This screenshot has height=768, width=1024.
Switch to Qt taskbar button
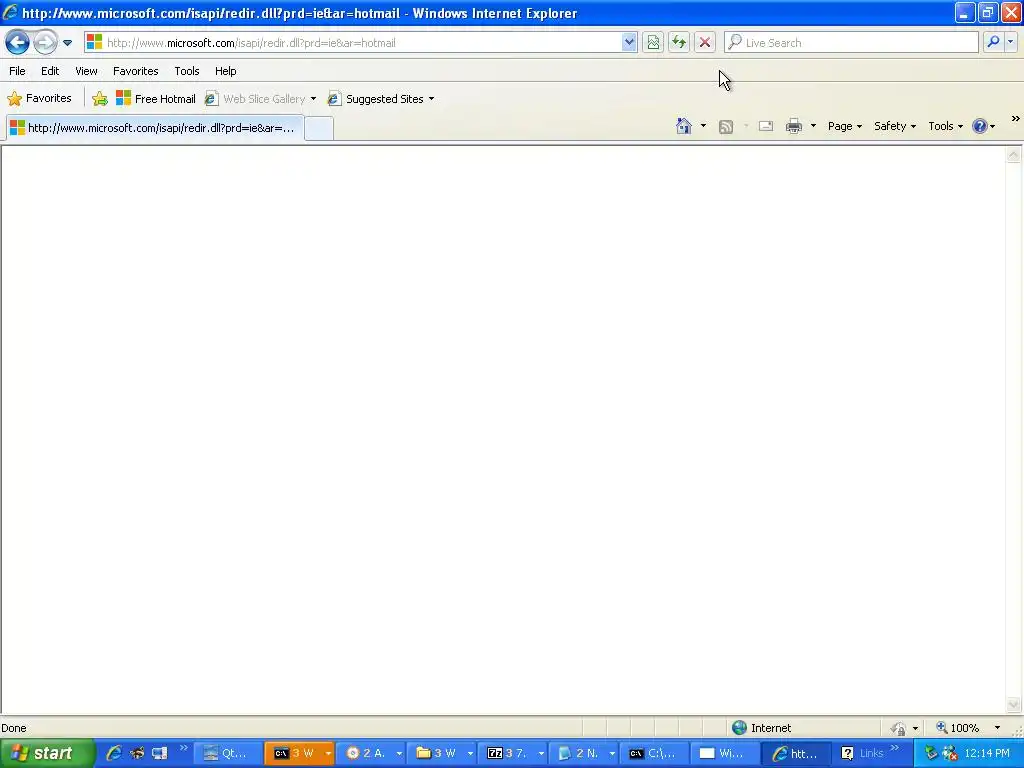click(x=227, y=753)
